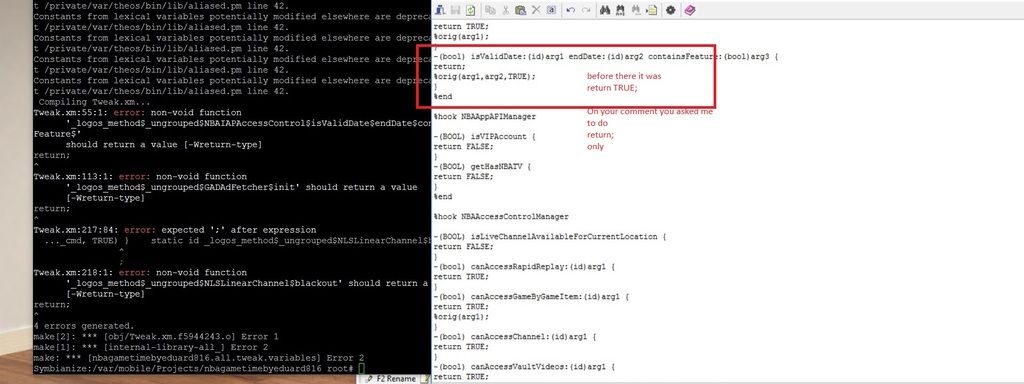Click '4 errors generated.' in terminal
1024x384 pixels.
pos(84,326)
